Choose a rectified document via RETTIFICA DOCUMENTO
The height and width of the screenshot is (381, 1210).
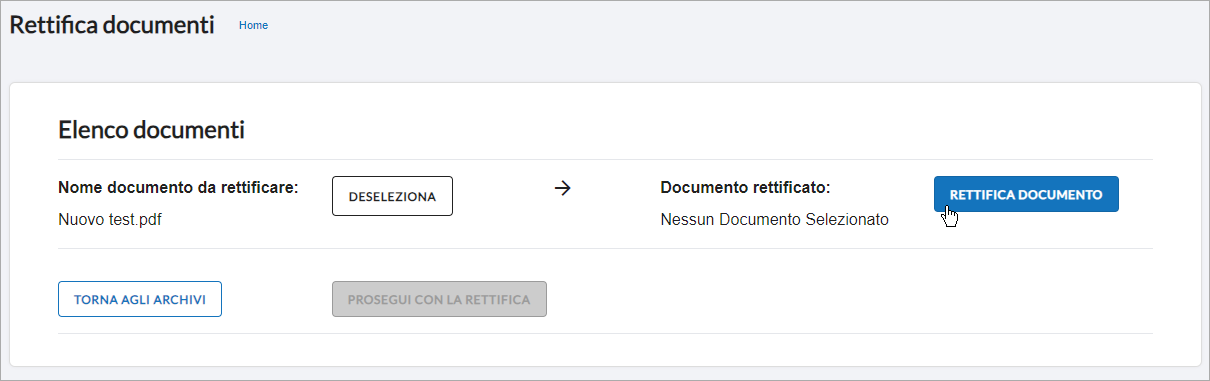(1026, 195)
